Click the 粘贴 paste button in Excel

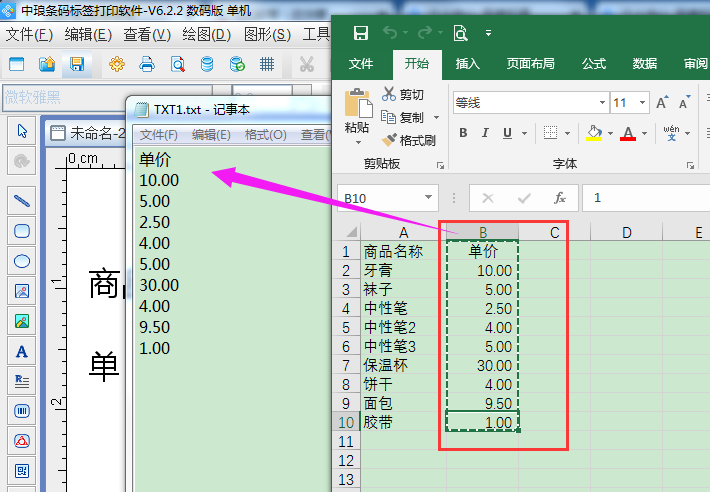(357, 113)
